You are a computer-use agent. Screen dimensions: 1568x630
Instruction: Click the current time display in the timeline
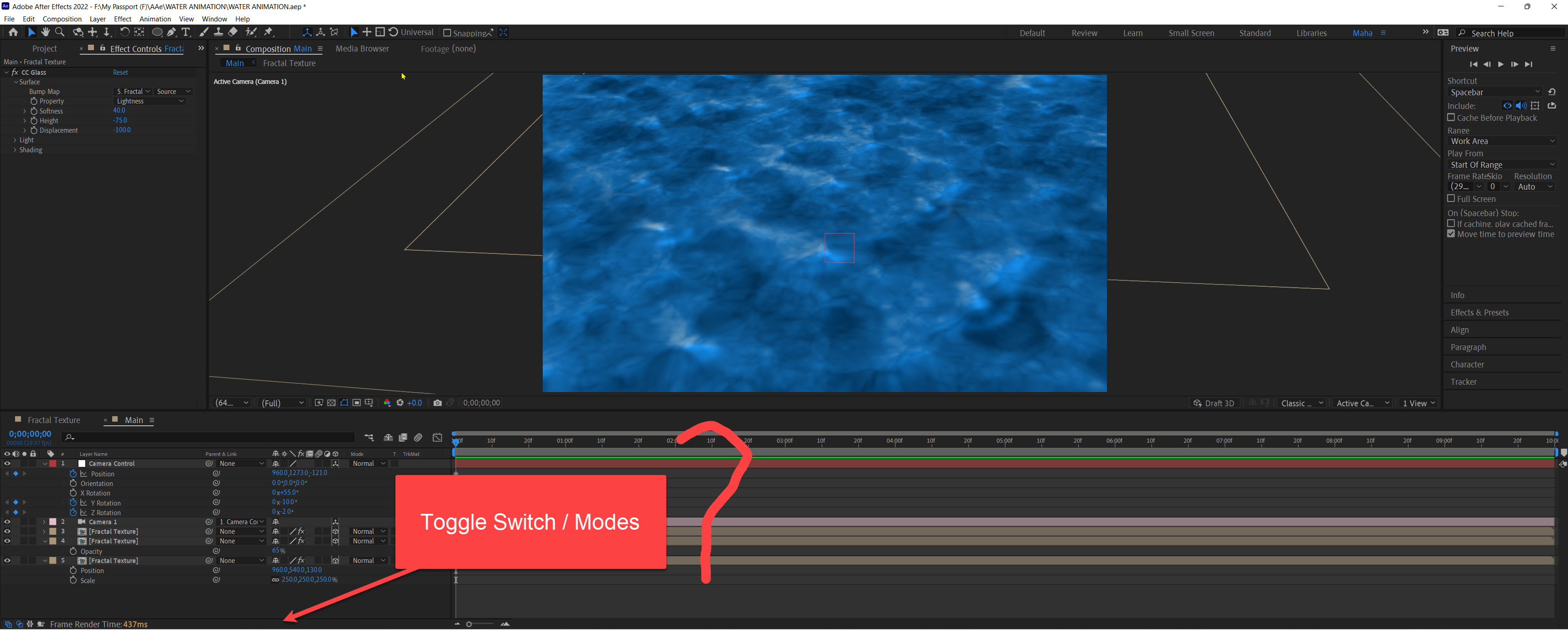tap(29, 434)
